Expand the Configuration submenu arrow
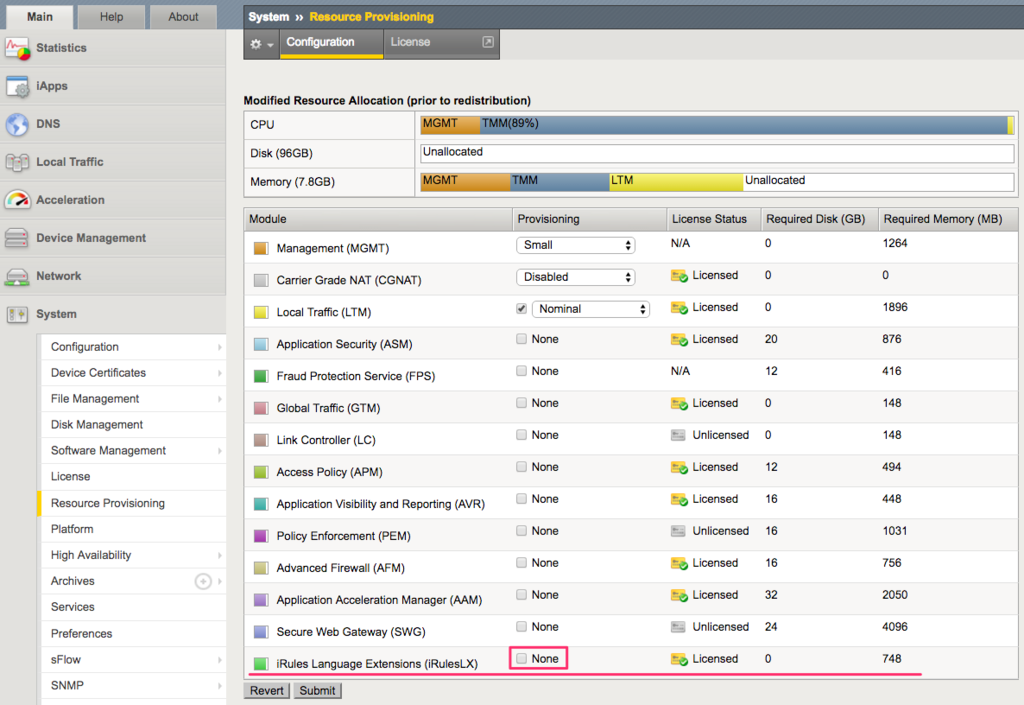This screenshot has width=1024, height=705. point(219,347)
